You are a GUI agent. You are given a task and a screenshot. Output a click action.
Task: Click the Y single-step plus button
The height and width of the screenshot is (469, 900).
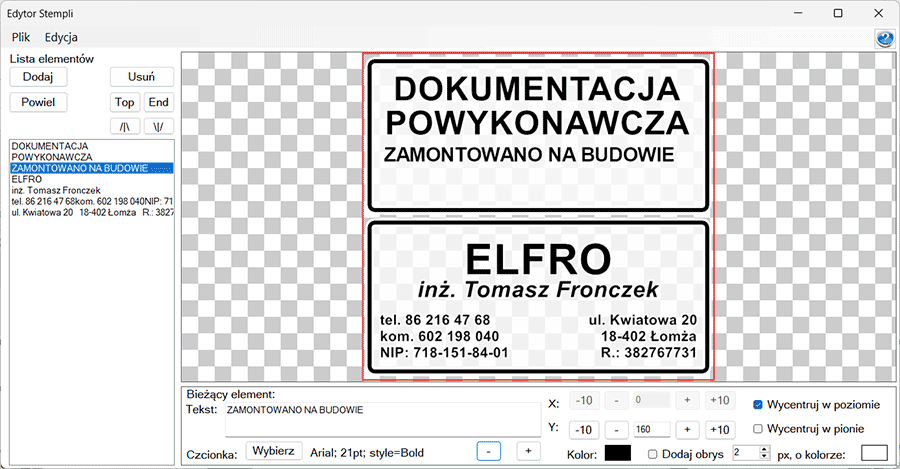[687, 430]
